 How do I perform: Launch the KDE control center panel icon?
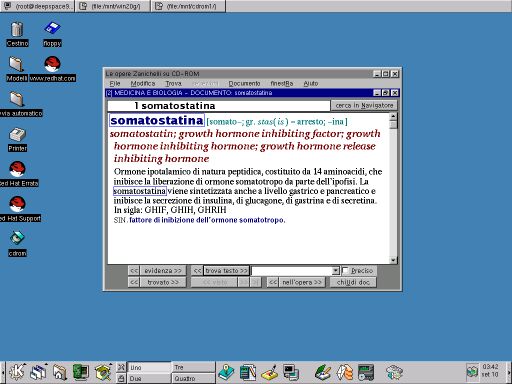[81, 372]
